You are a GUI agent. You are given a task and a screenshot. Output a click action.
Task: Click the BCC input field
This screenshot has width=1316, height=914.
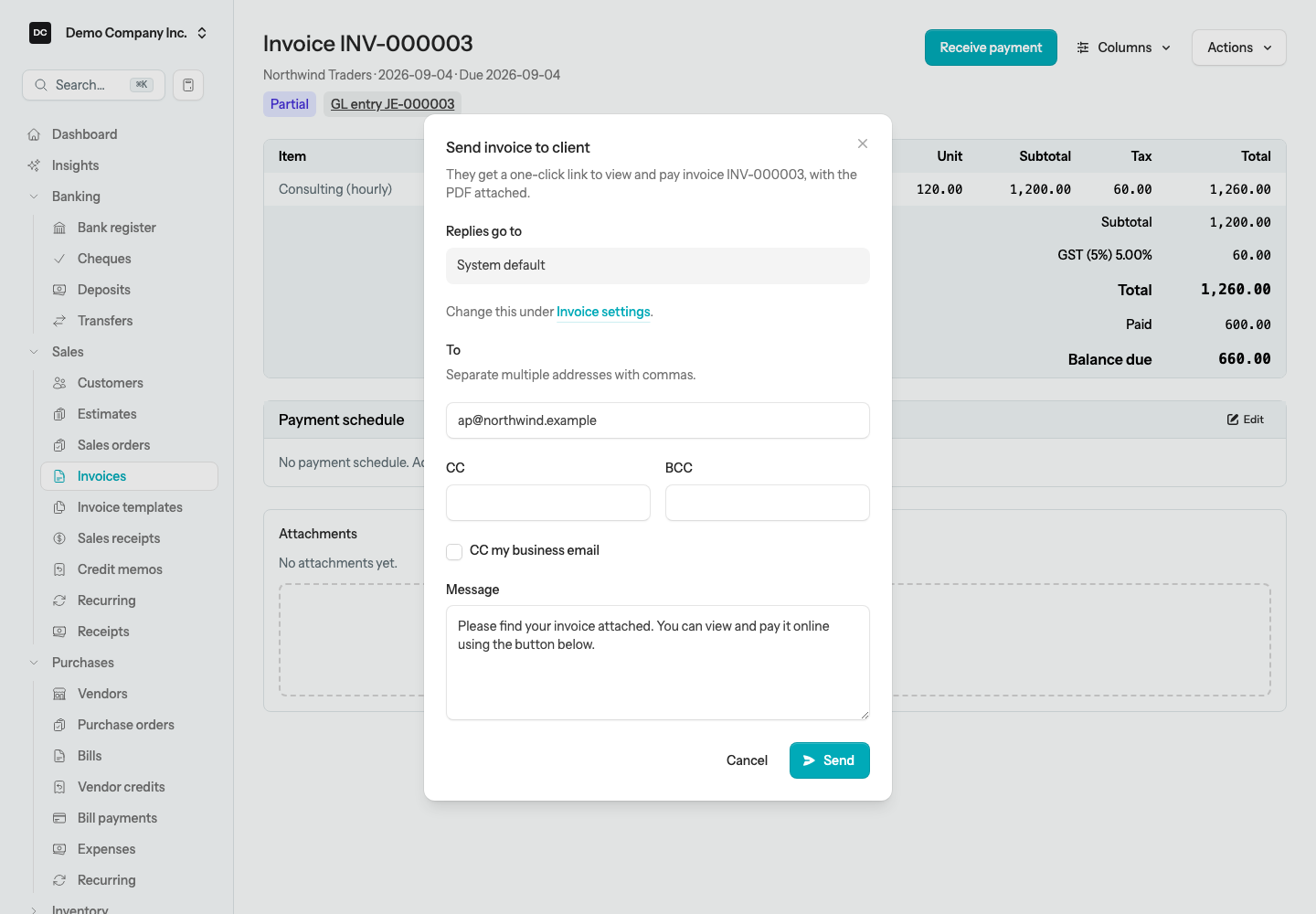pyautogui.click(x=768, y=503)
